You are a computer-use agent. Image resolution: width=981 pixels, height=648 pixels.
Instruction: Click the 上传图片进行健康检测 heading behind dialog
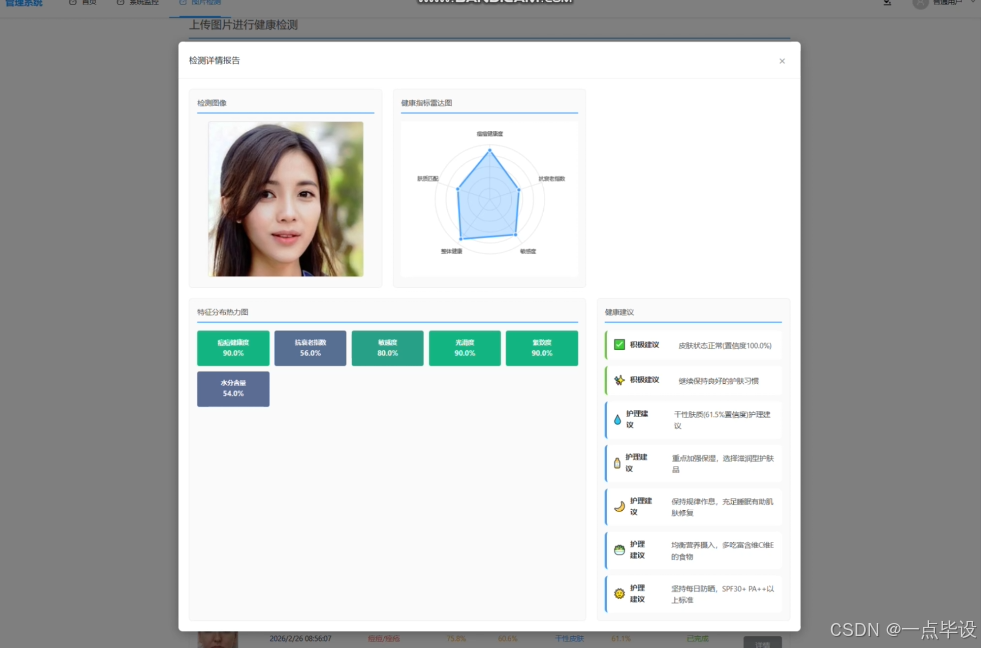243,25
